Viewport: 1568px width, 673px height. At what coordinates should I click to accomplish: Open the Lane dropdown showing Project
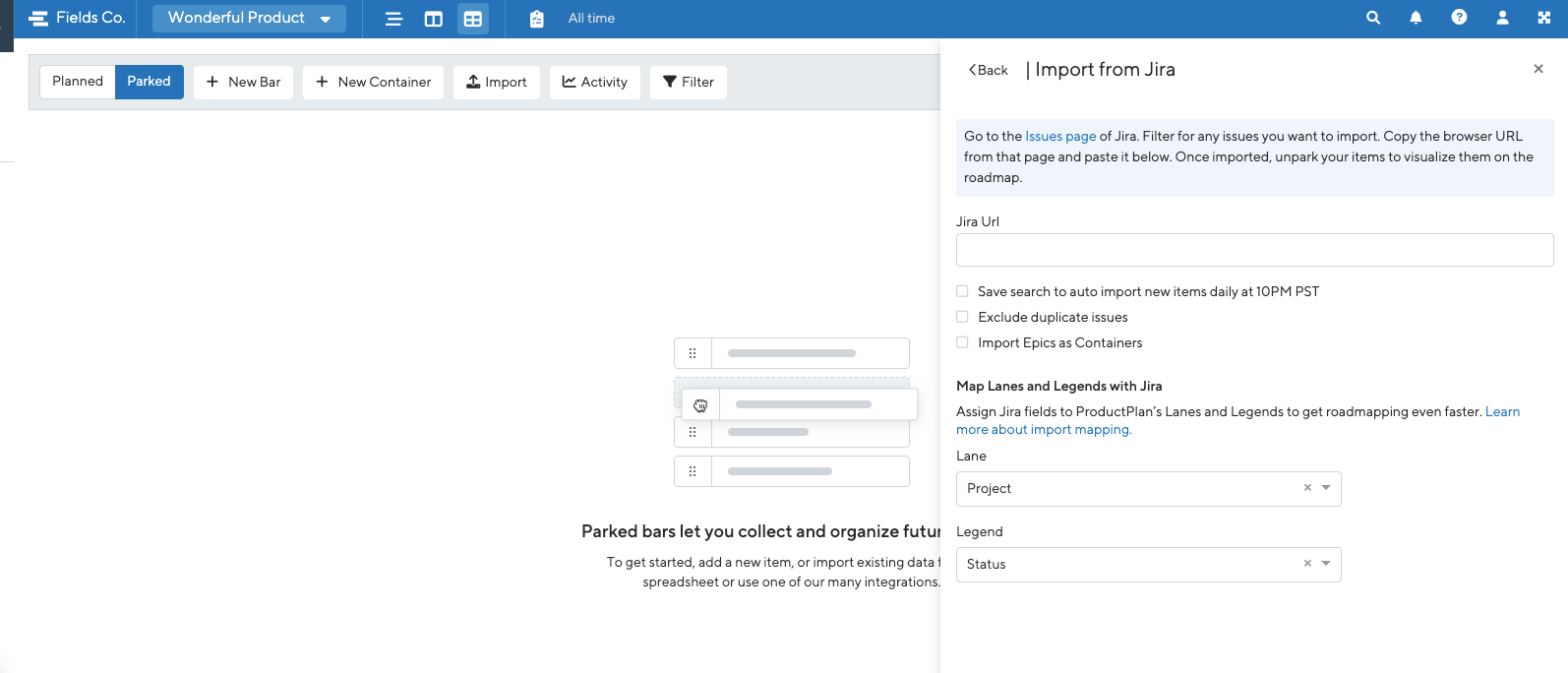tap(1148, 489)
